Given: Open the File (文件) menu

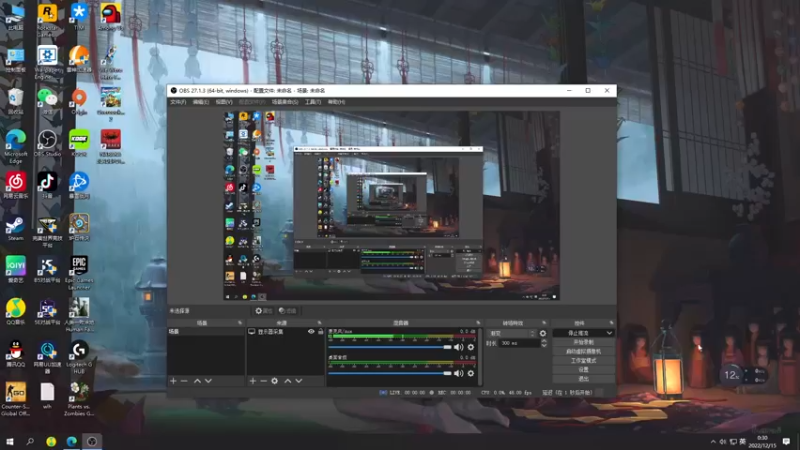Looking at the screenshot, I should click(x=178, y=102).
